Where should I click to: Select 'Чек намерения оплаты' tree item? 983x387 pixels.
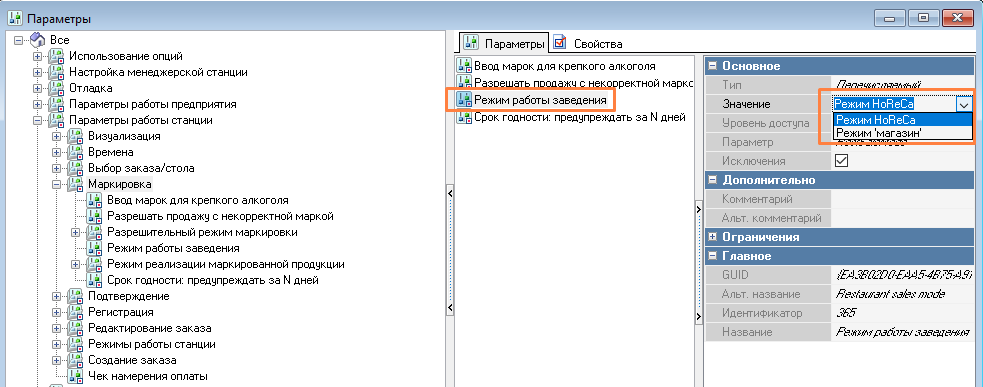point(148,376)
